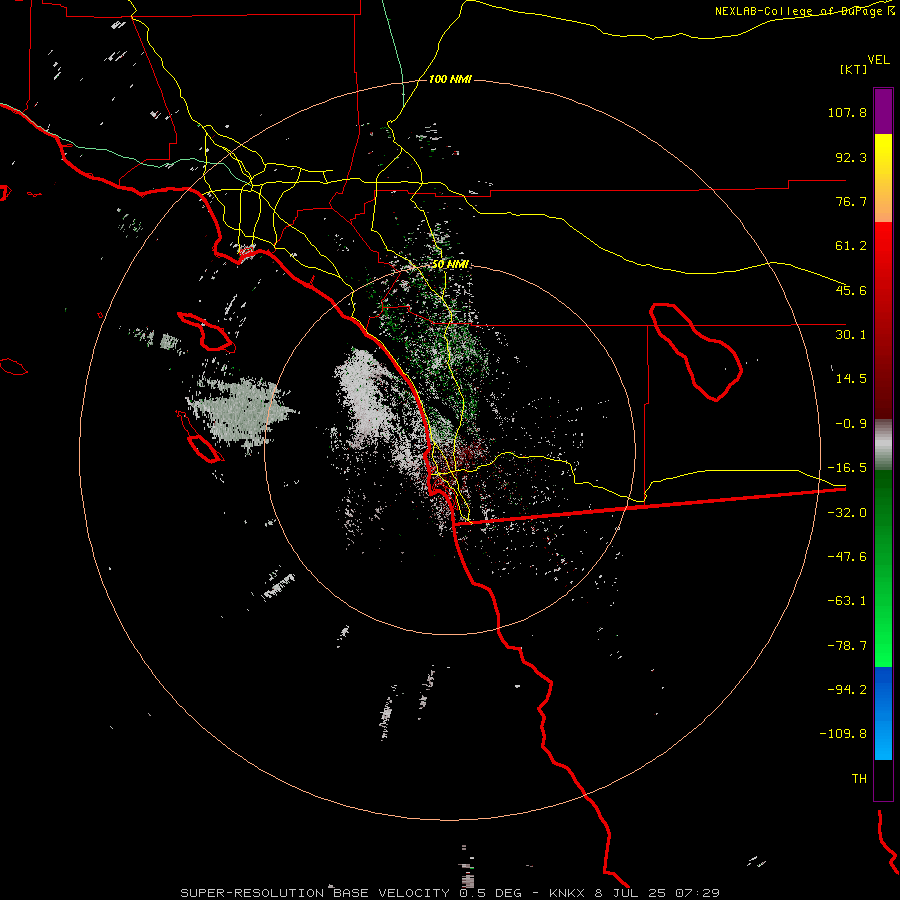This screenshot has width=900, height=900.
Task: Click the -16.5 velocity scale value
Action: pyautogui.click(x=847, y=468)
